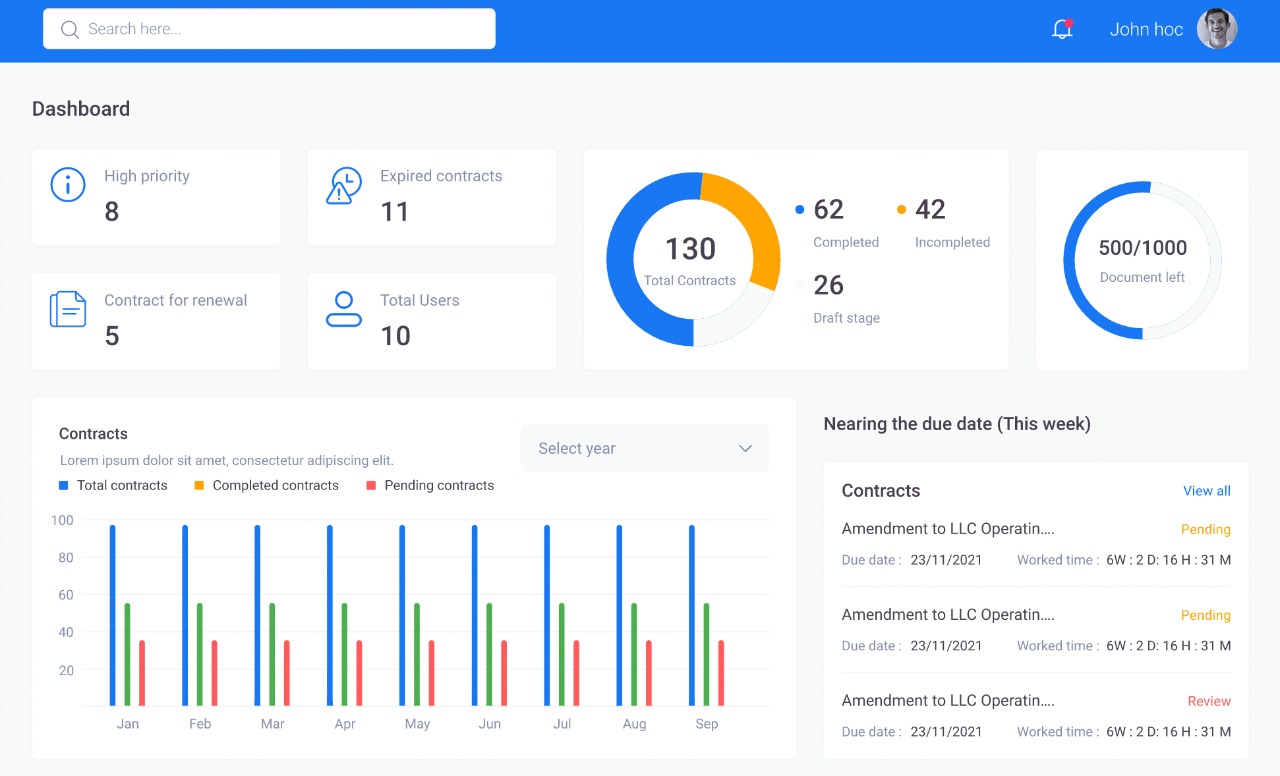Screen dimensions: 1280x776
Task: Click the notification bell icon
Action: 1061,29
